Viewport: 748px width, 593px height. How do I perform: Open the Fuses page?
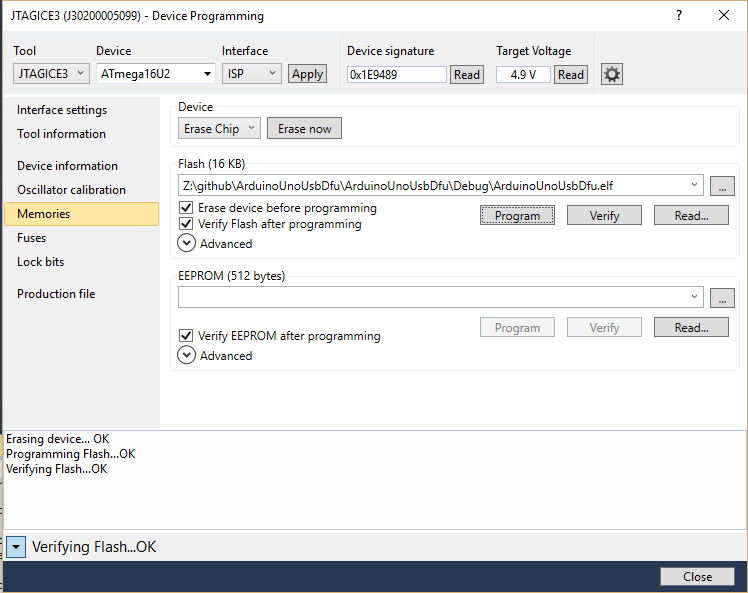point(31,238)
